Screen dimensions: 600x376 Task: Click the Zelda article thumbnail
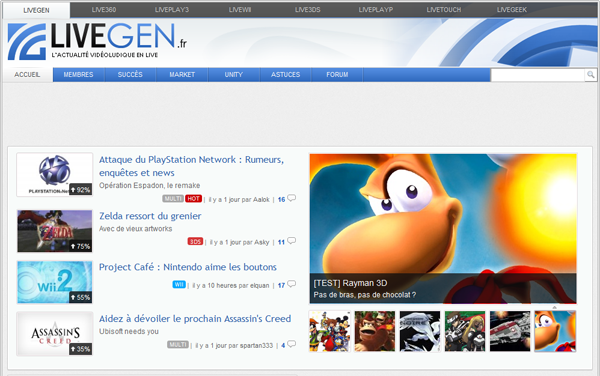click(x=55, y=231)
